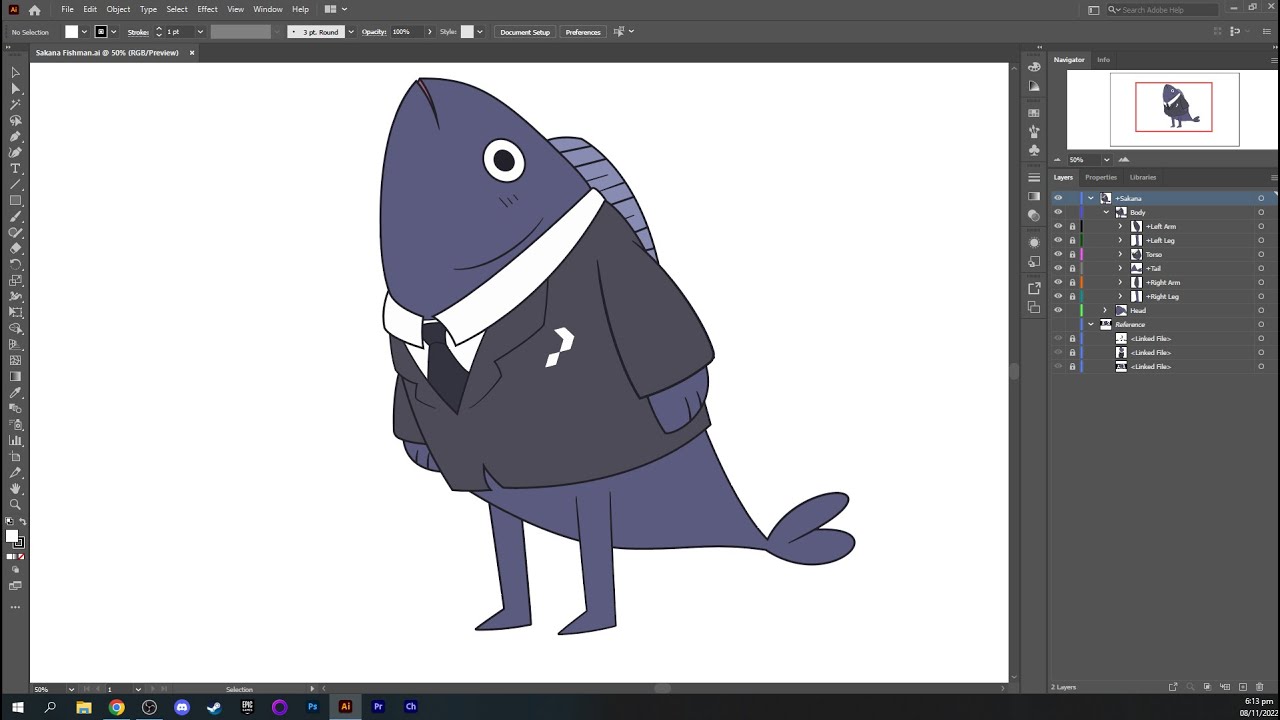Open the Color panel palette icon
Image resolution: width=1280 pixels, height=720 pixels.
pos(1034,67)
